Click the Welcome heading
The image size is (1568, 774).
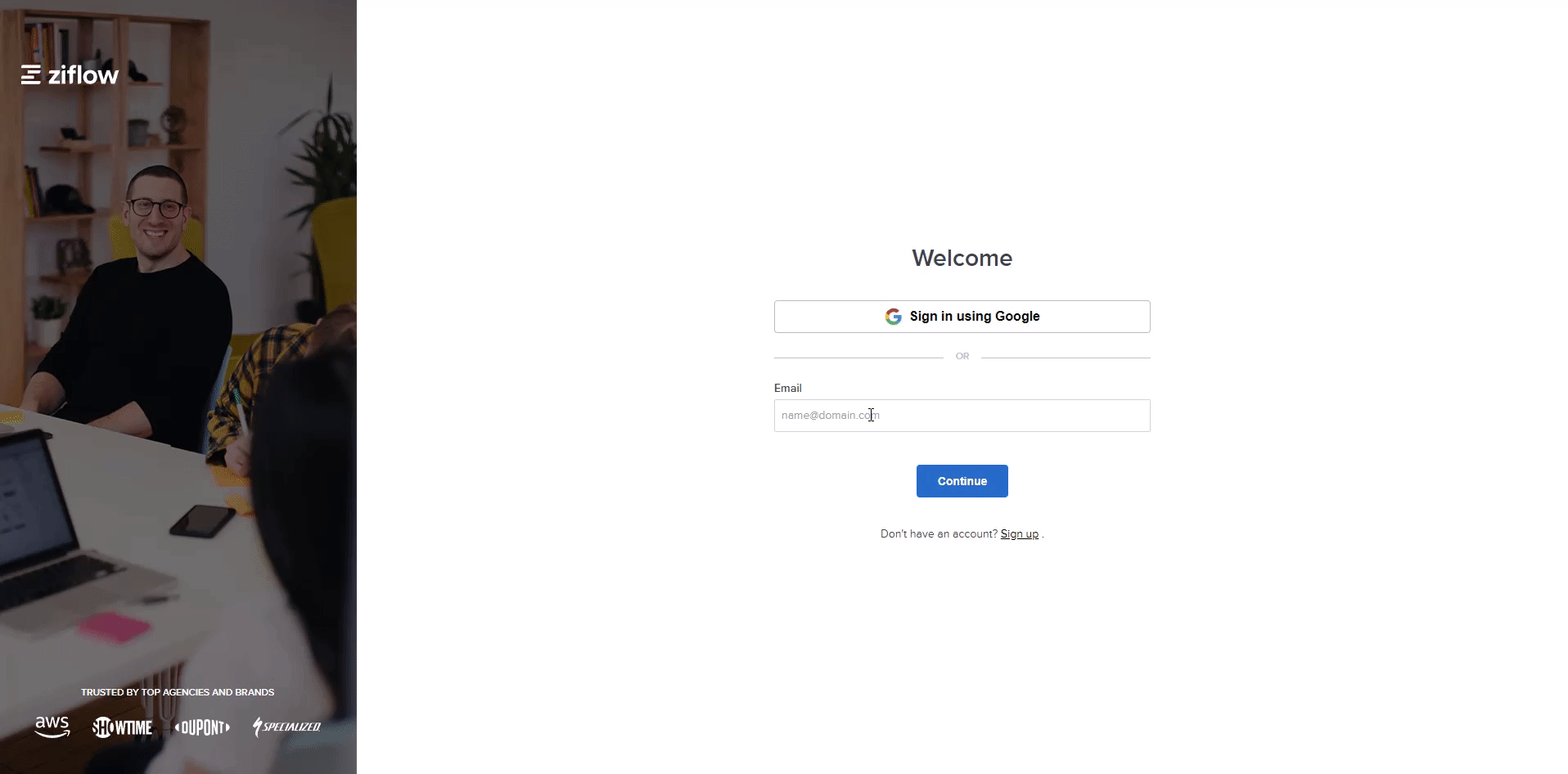coord(962,258)
